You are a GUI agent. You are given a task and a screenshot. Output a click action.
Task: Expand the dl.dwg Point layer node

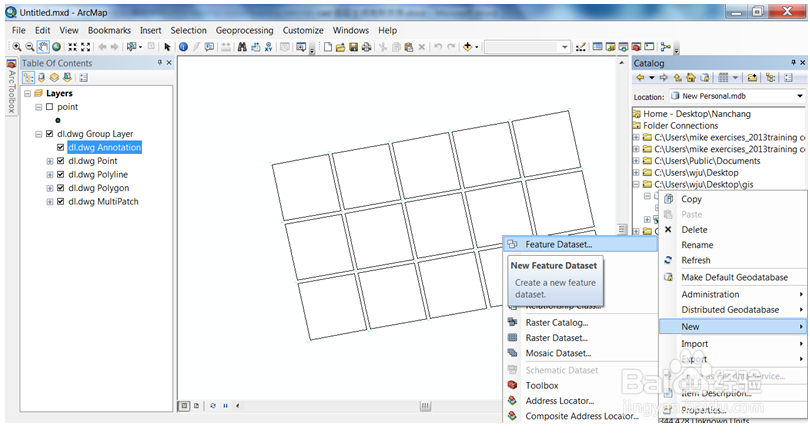[50, 161]
